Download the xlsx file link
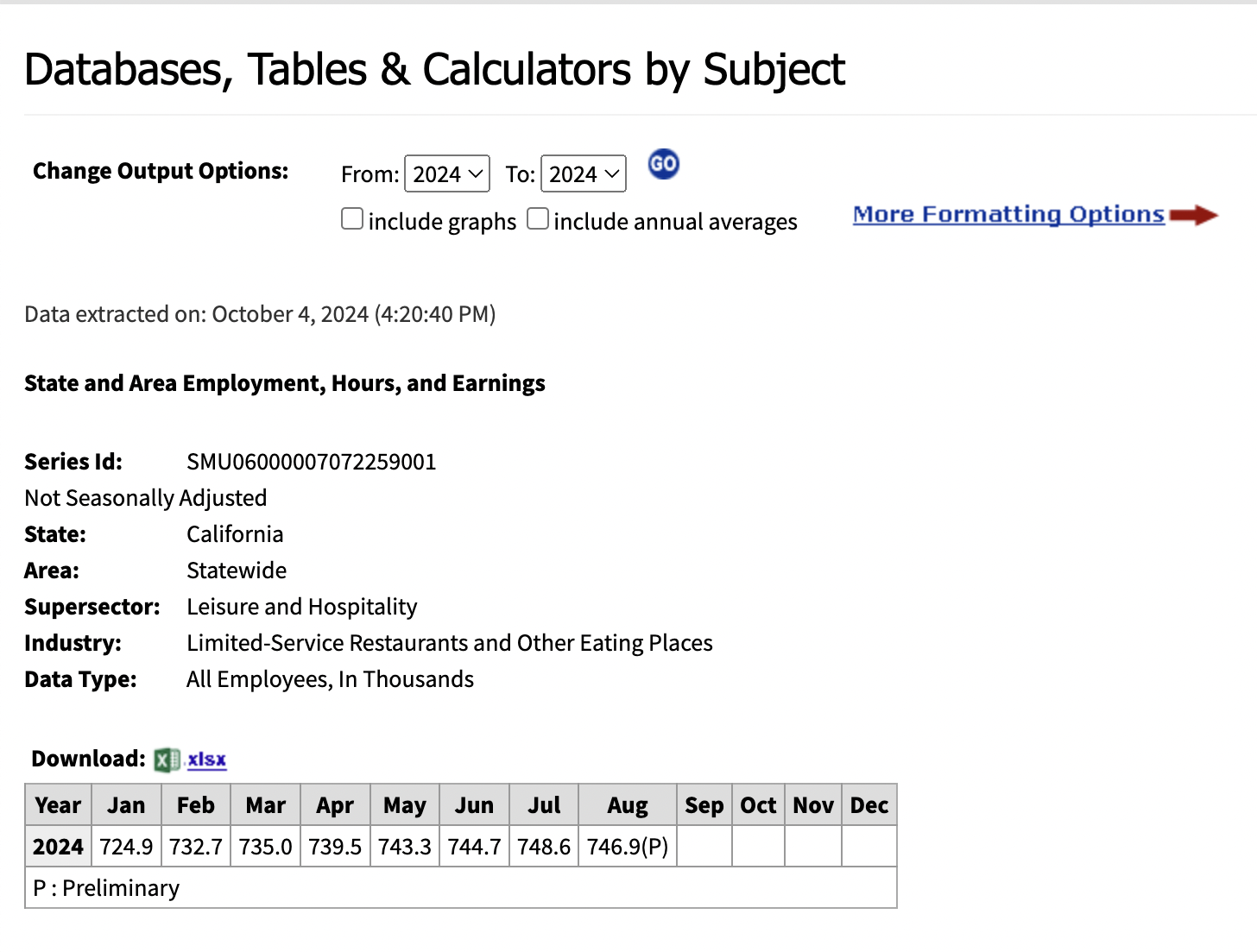 click(x=207, y=760)
